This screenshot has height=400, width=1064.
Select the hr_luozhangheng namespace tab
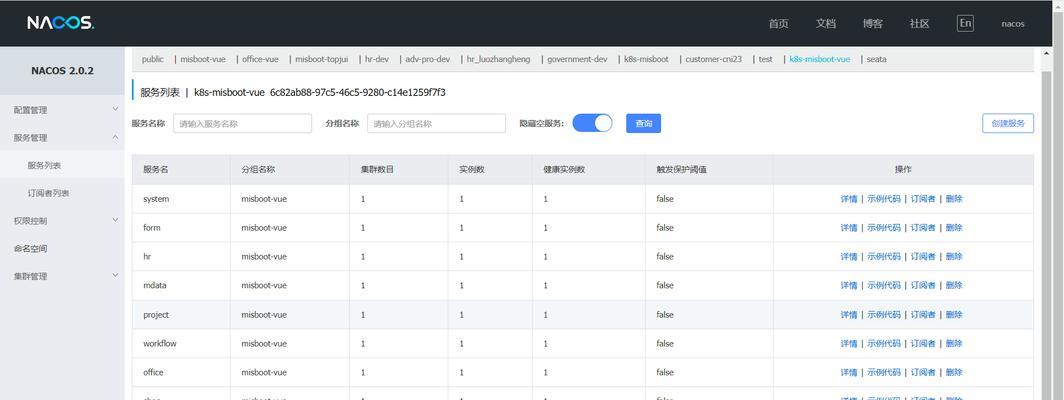[499, 59]
